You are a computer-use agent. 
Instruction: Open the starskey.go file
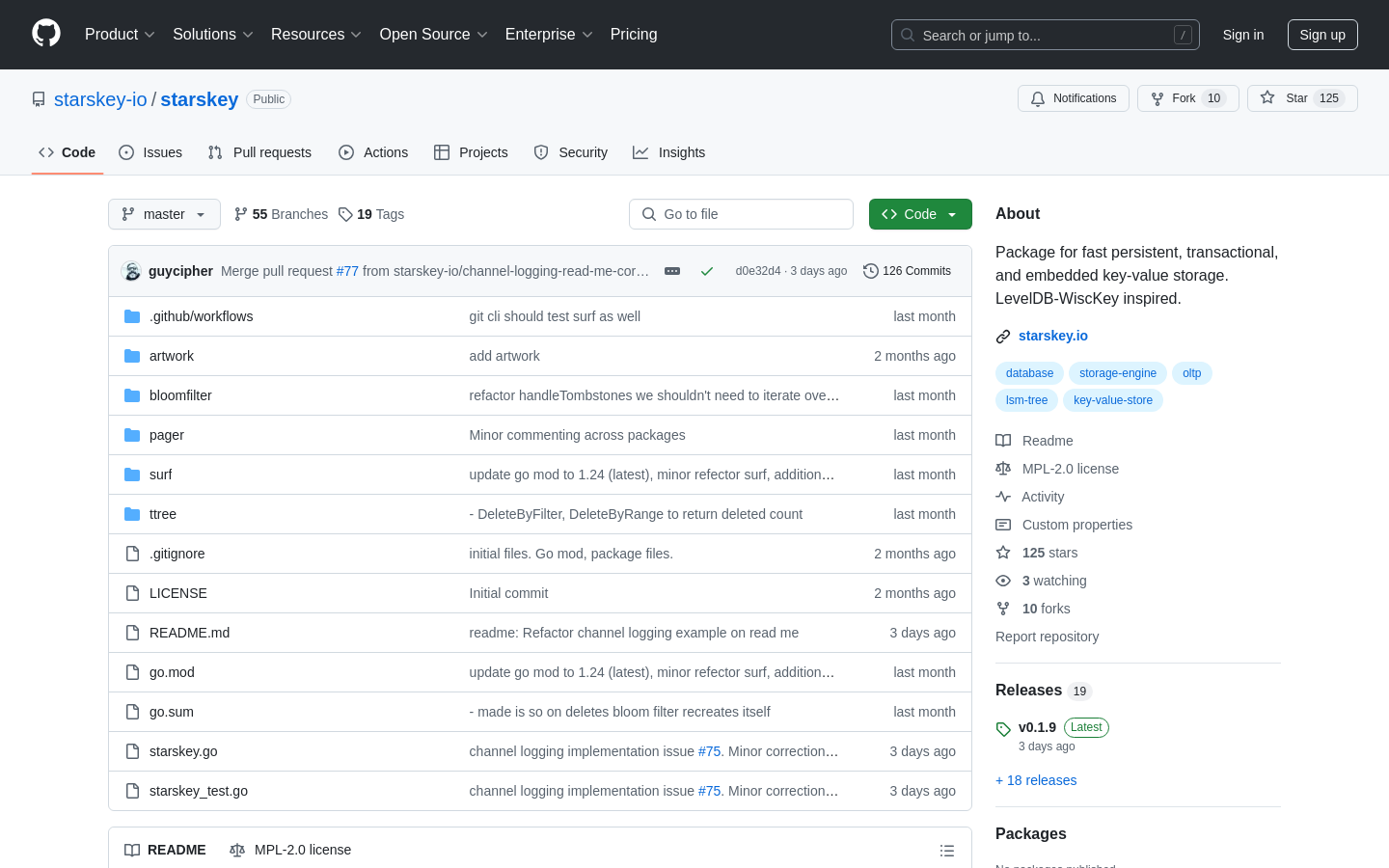(x=183, y=751)
